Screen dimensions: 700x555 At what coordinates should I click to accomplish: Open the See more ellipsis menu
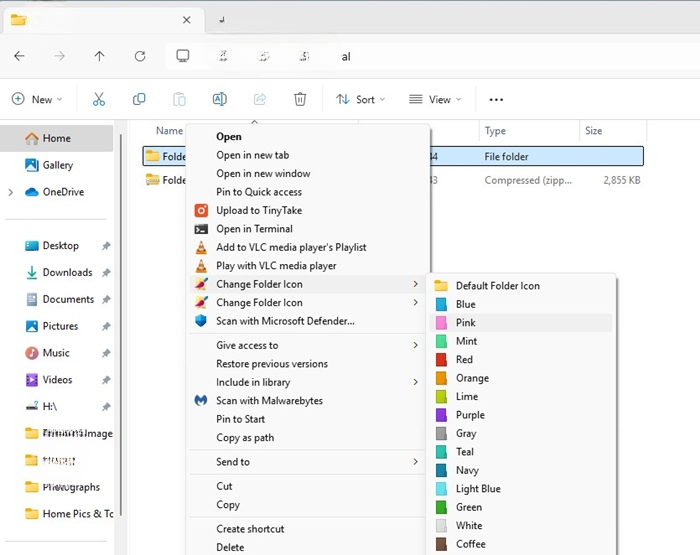496,100
